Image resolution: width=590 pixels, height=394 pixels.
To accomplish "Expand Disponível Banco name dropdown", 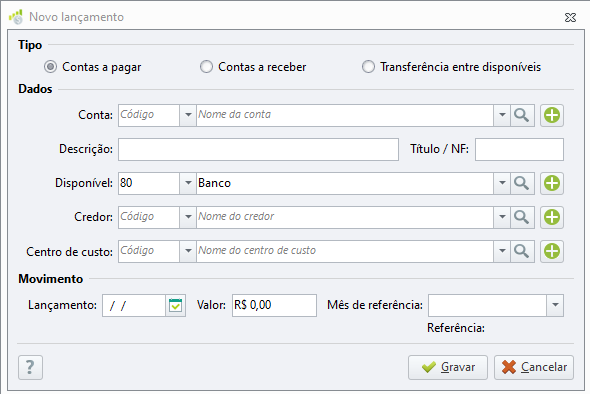I will [x=502, y=183].
